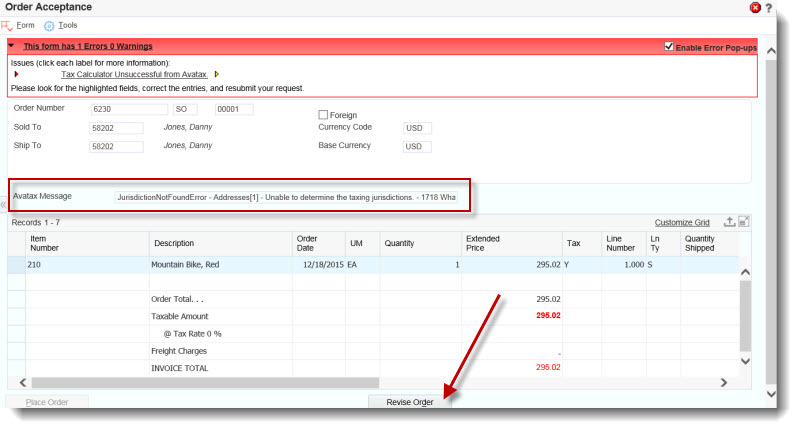This screenshot has height=431, width=800.
Task: Click the red close icon in title bar
Action: point(755,7)
